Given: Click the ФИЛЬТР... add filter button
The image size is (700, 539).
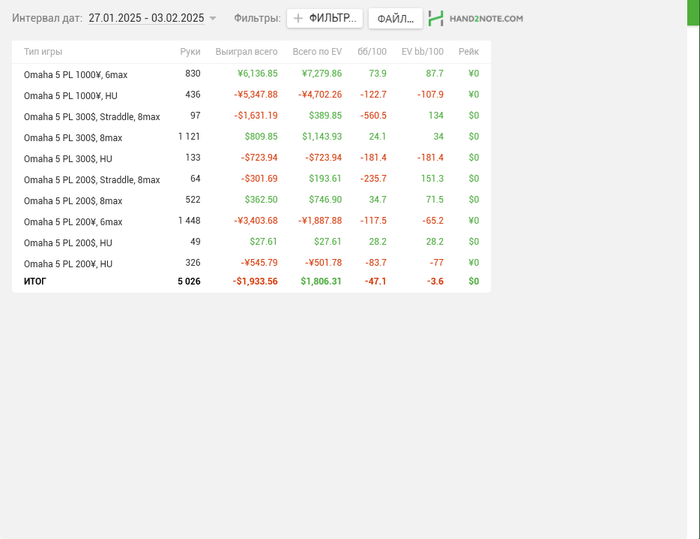Looking at the screenshot, I should click(325, 18).
